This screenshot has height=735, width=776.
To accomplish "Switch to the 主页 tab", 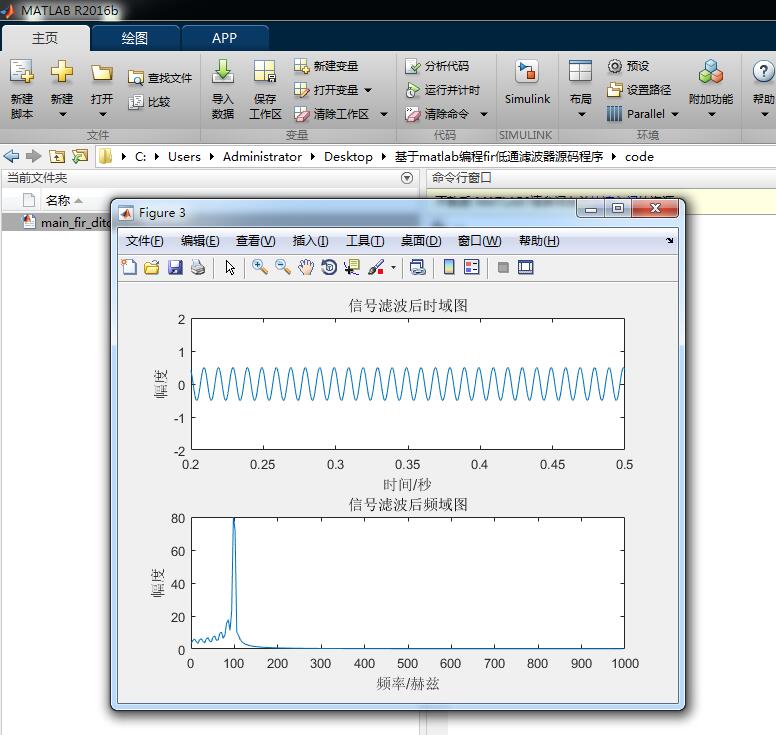I will tap(45, 38).
